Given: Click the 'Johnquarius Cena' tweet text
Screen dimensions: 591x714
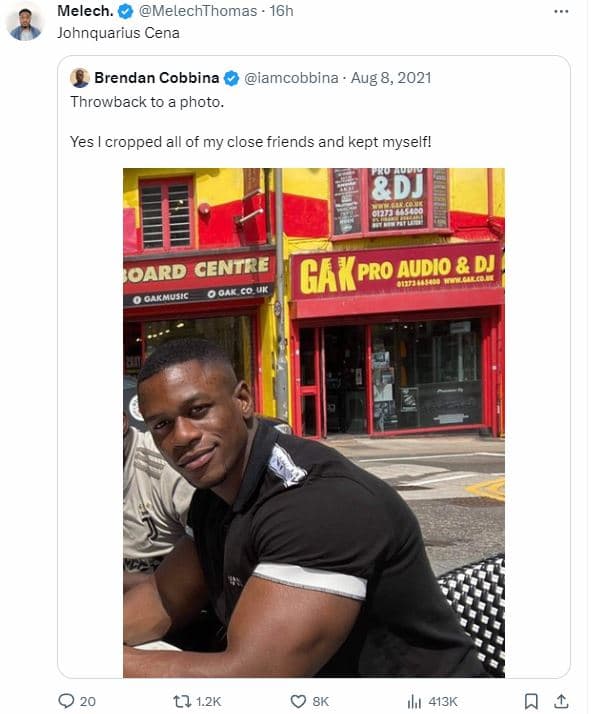Looking at the screenshot, I should click(x=118, y=33).
